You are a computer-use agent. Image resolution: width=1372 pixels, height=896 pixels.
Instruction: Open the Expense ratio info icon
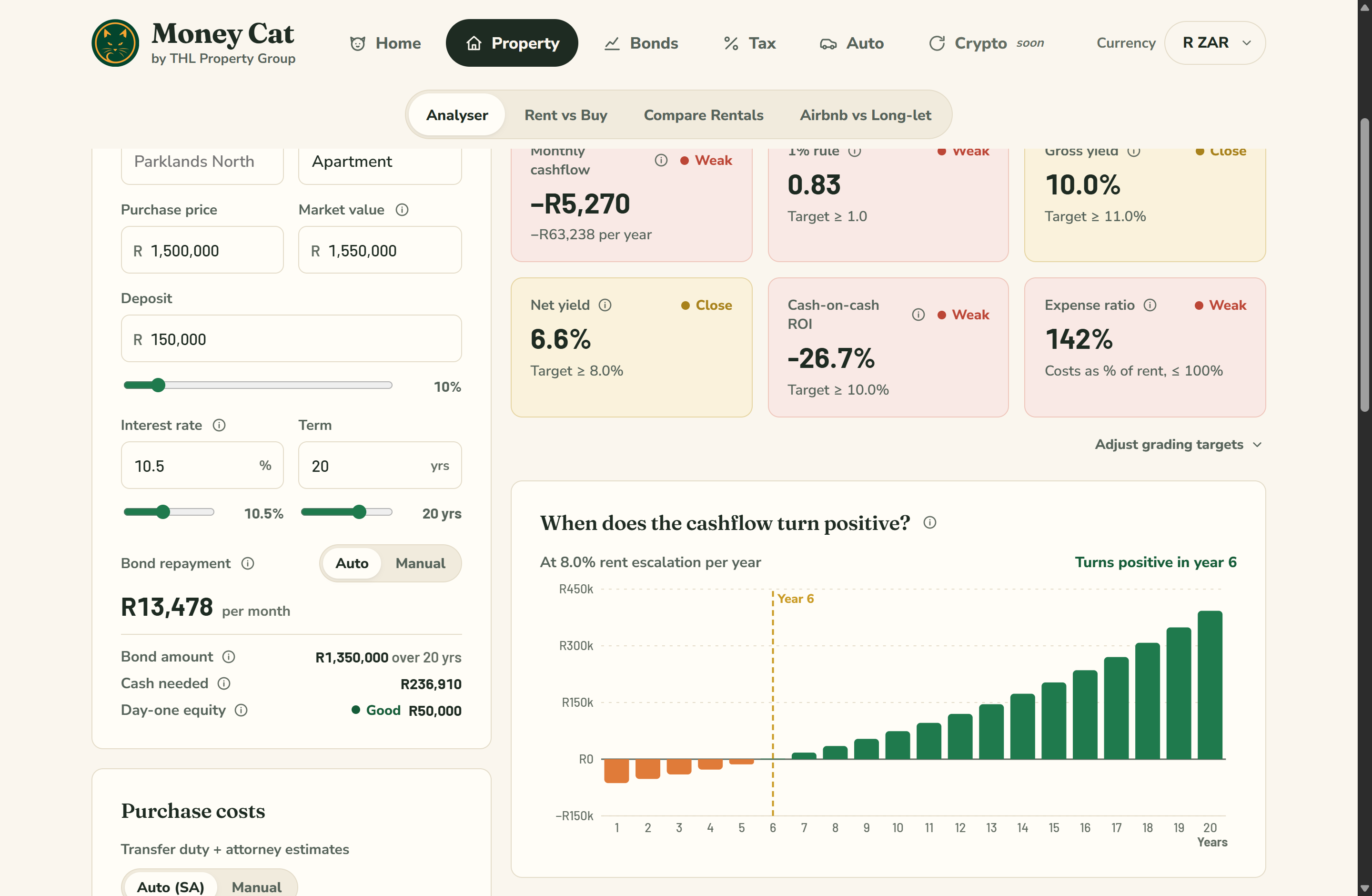click(x=1150, y=305)
